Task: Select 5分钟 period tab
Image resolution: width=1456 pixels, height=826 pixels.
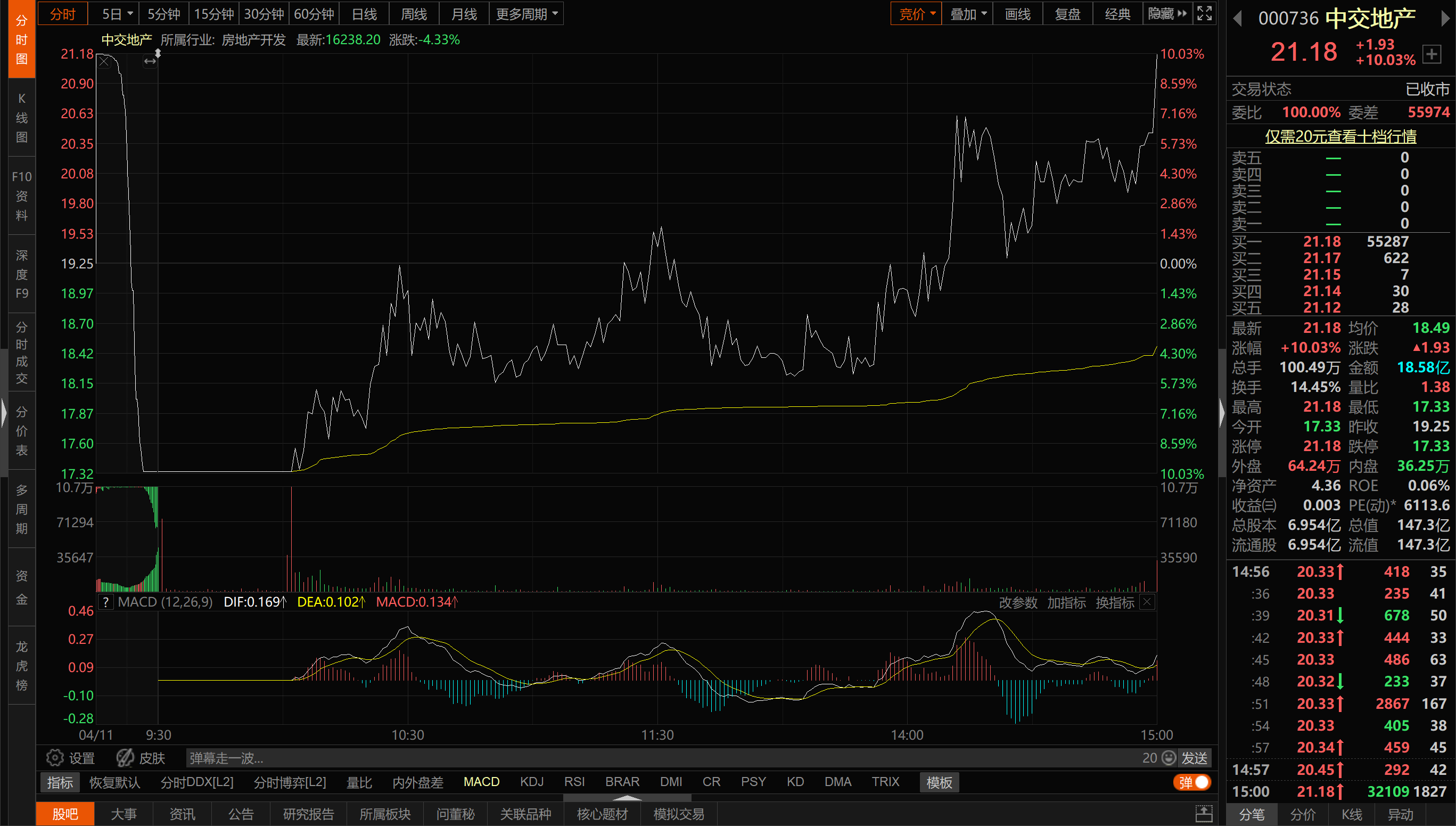Action: pyautogui.click(x=164, y=14)
